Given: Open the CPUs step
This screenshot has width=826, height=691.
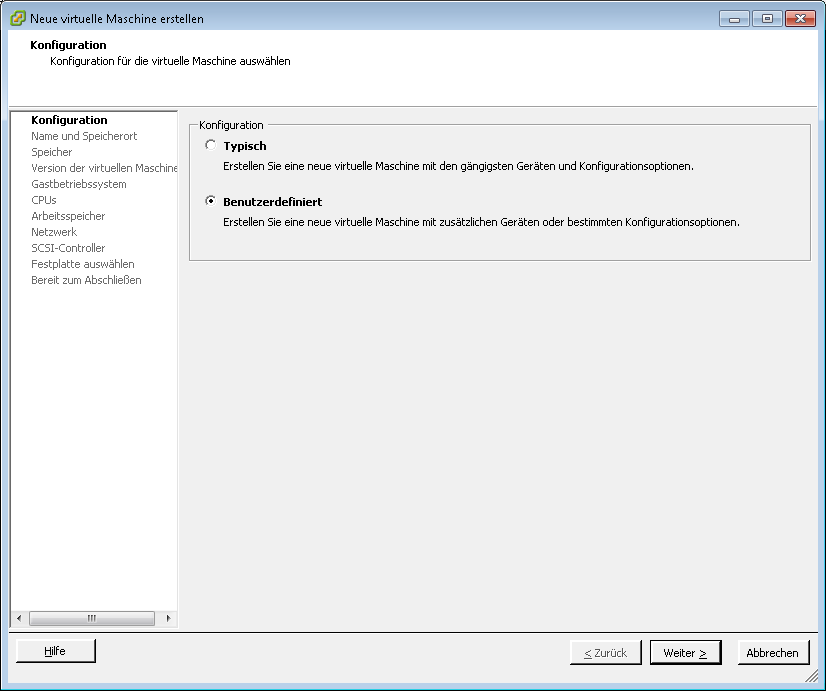Looking at the screenshot, I should point(44,200).
